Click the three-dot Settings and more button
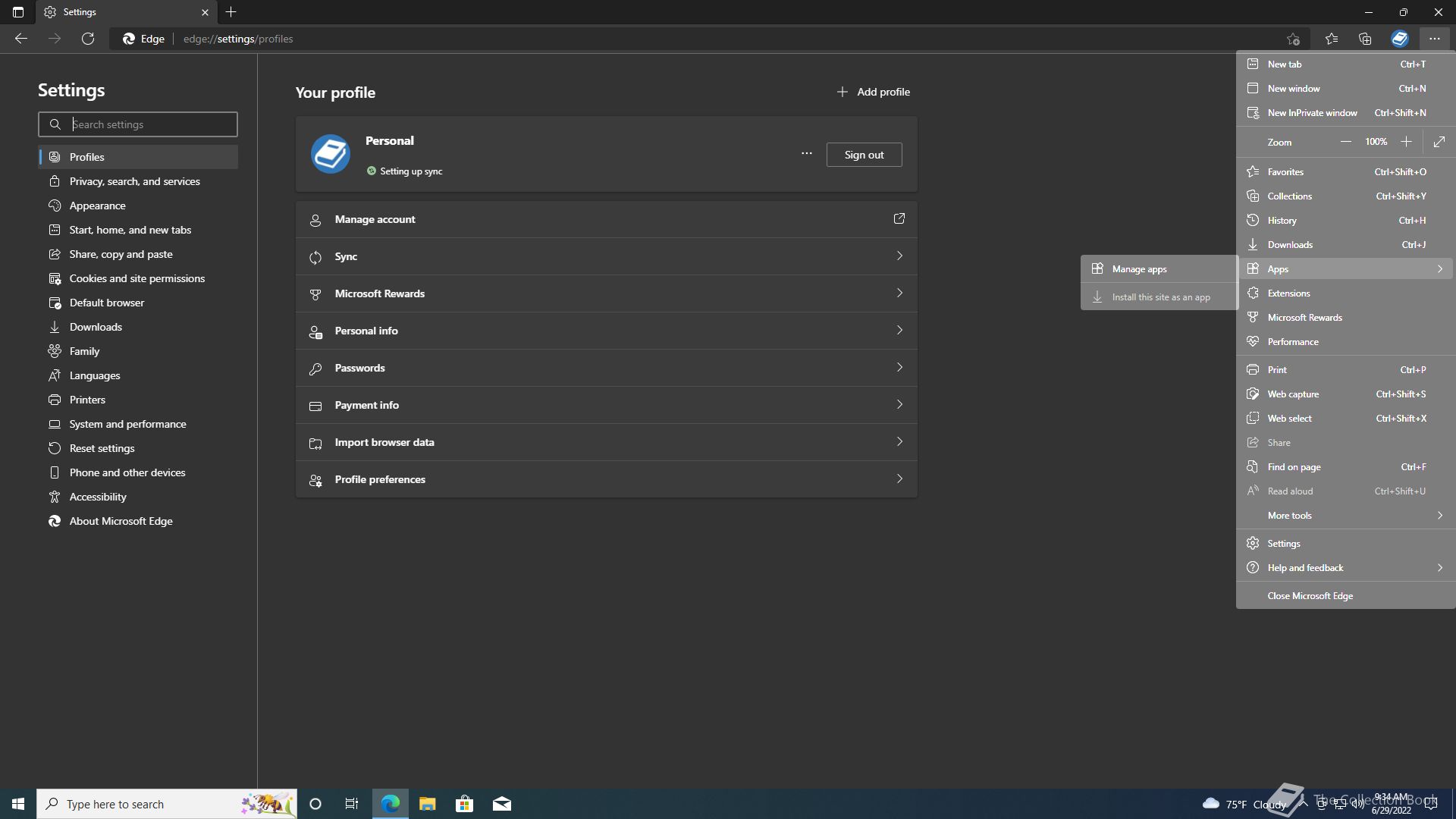The width and height of the screenshot is (1456, 819). pyautogui.click(x=1435, y=39)
